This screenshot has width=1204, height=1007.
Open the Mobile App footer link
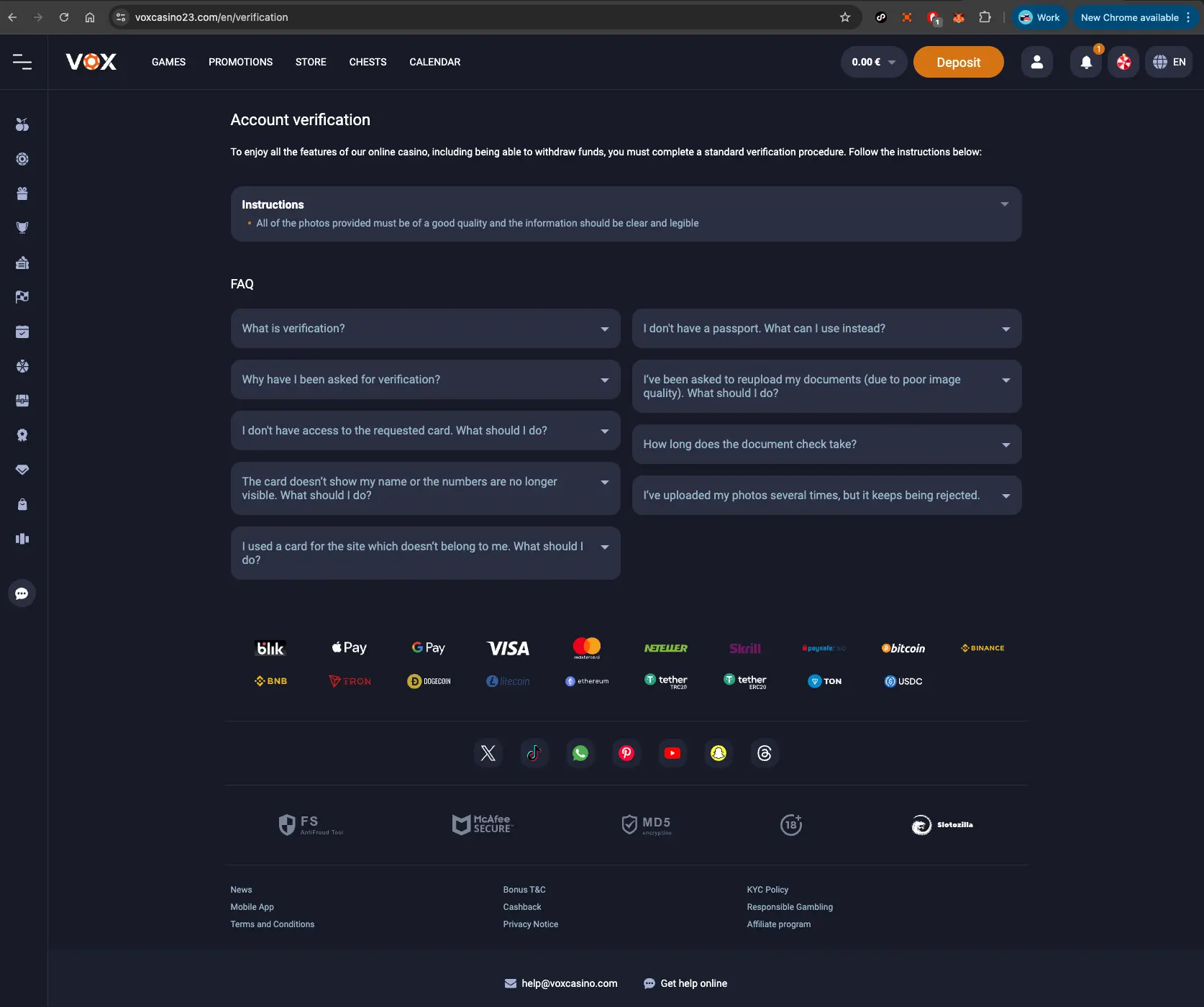(x=252, y=907)
